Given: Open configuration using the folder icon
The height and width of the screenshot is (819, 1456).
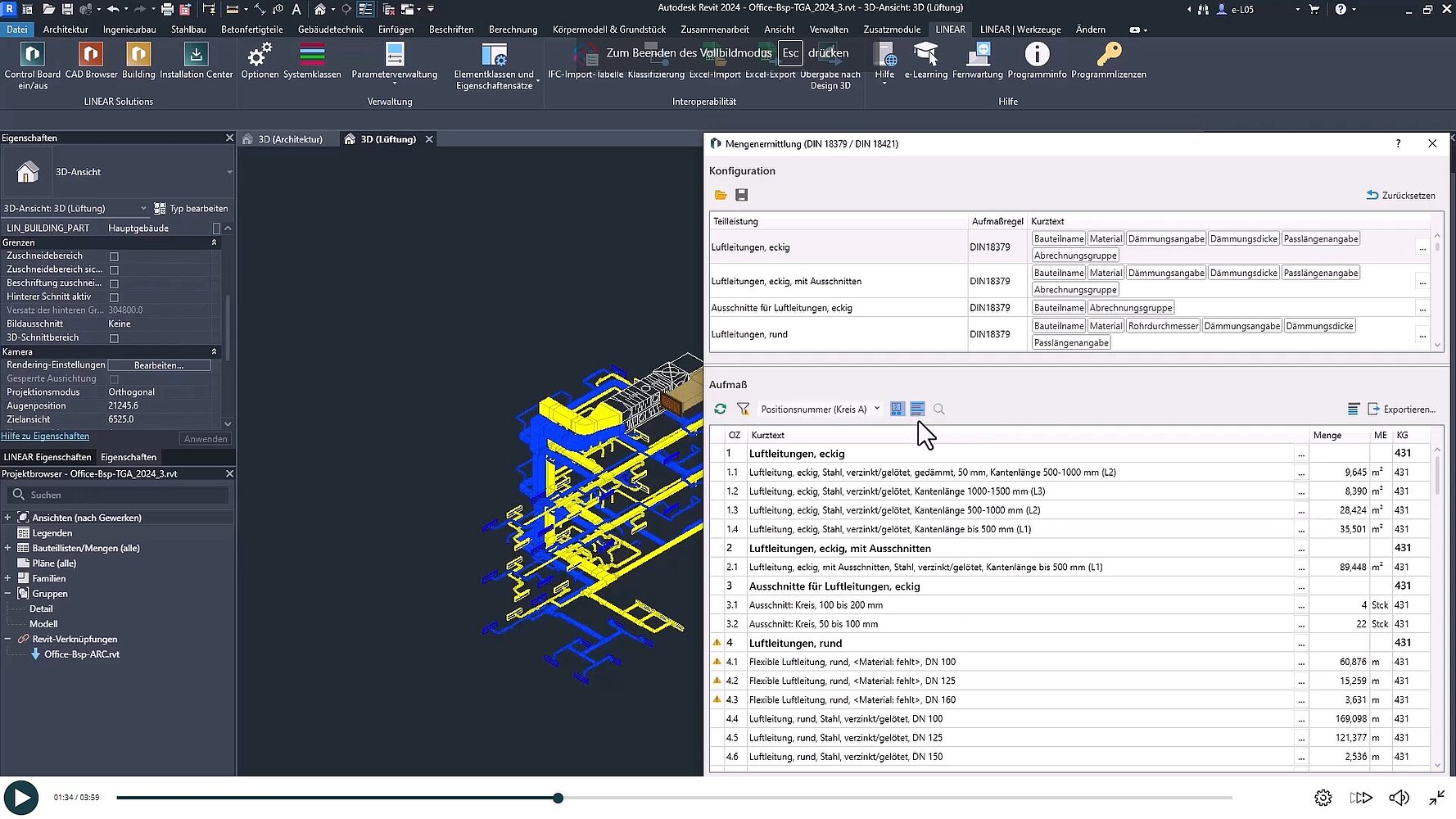Looking at the screenshot, I should coord(721,195).
